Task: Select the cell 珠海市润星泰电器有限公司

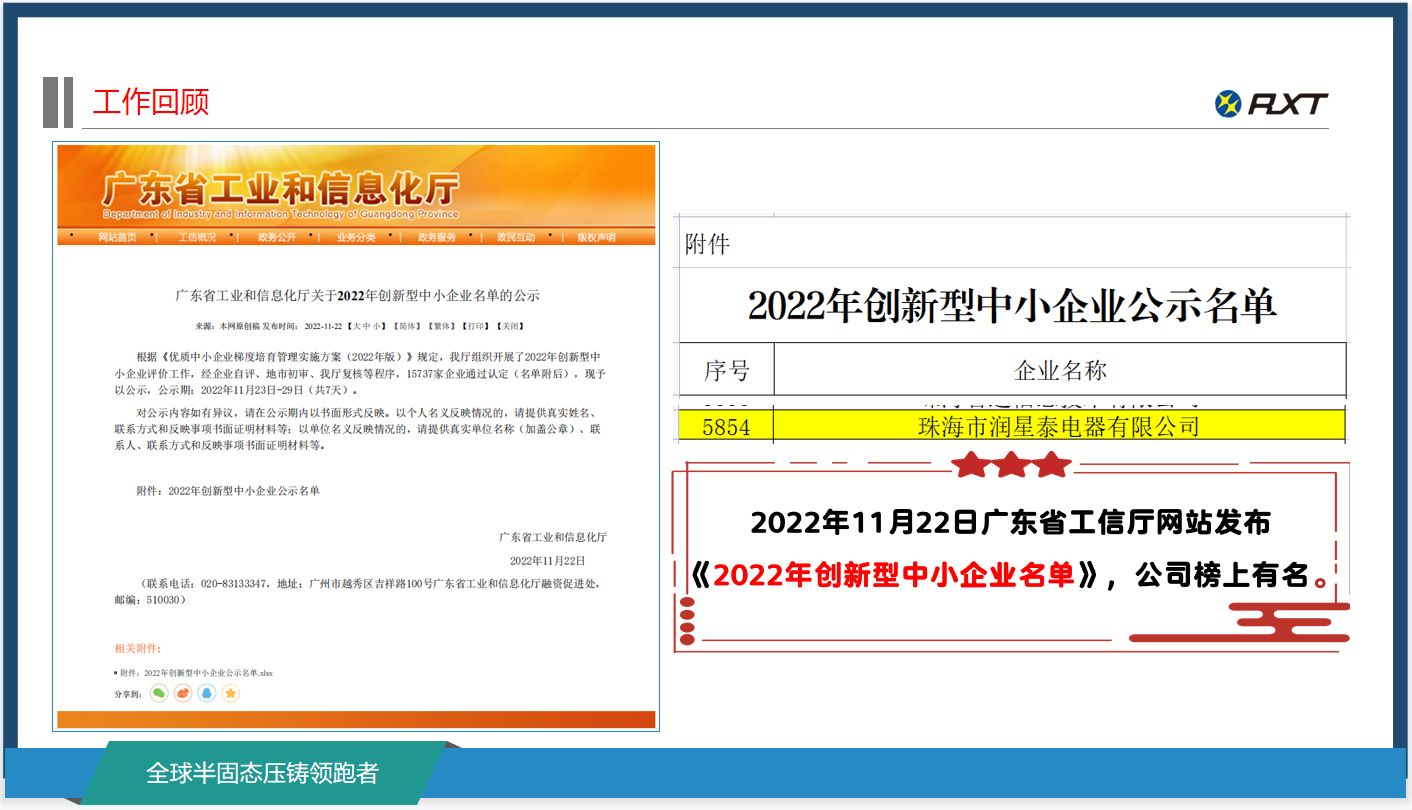Action: click(x=1060, y=427)
